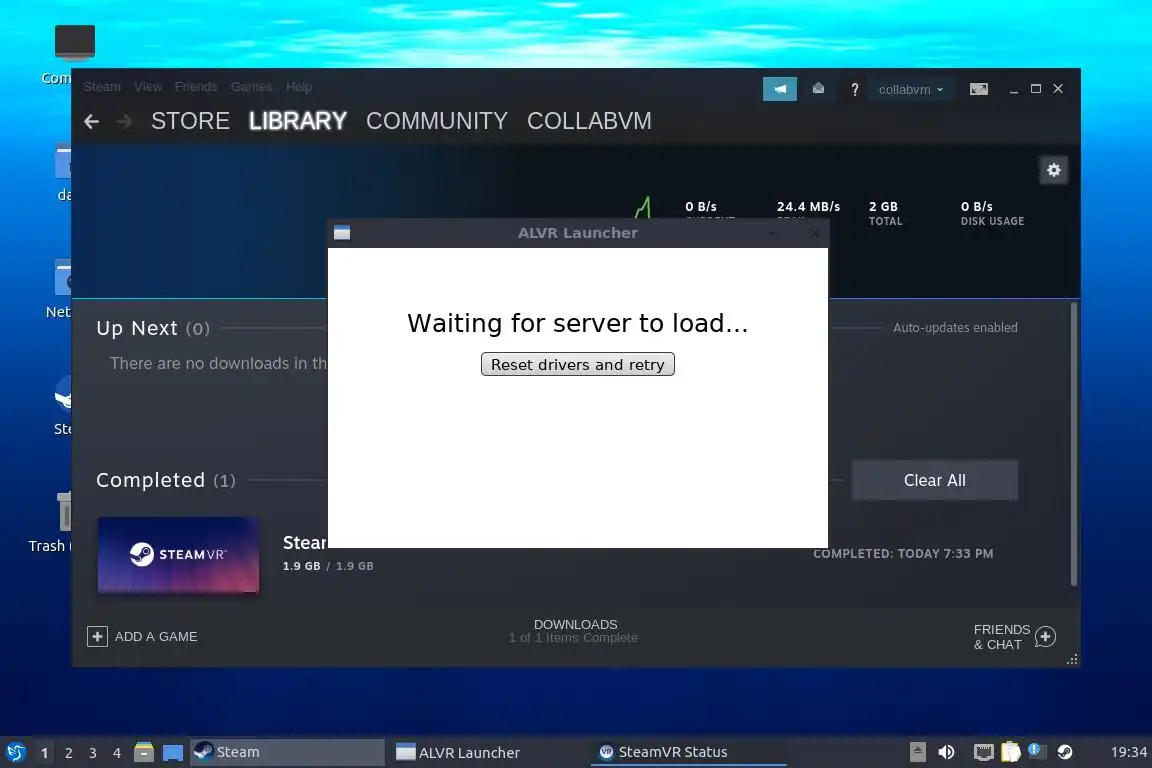Click 'Waiting for server to load...' text
Screen dimensions: 1152x768
(x=577, y=323)
